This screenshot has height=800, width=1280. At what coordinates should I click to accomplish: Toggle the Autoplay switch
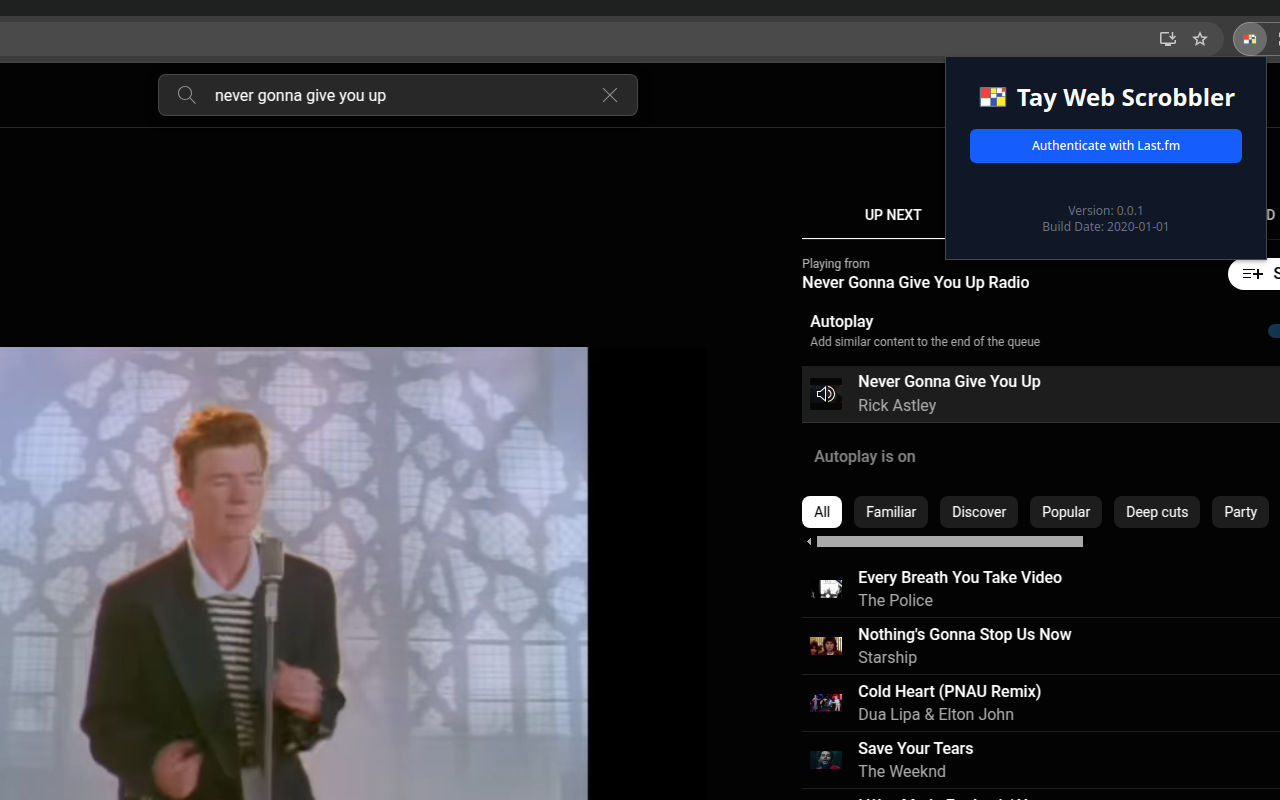[1274, 331]
